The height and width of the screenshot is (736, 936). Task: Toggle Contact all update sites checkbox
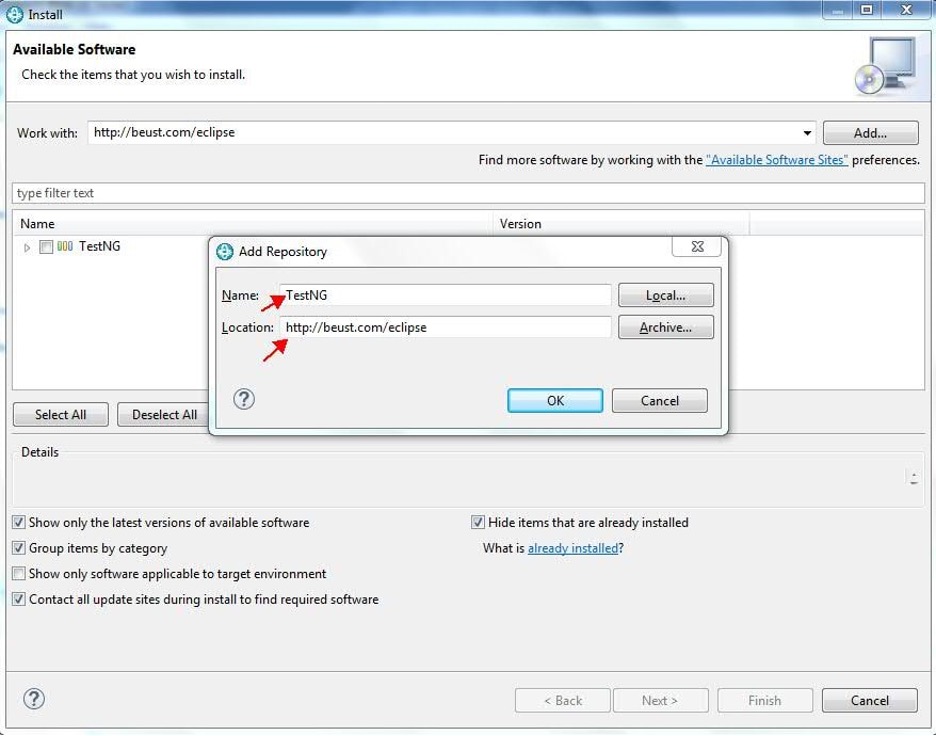[19, 599]
